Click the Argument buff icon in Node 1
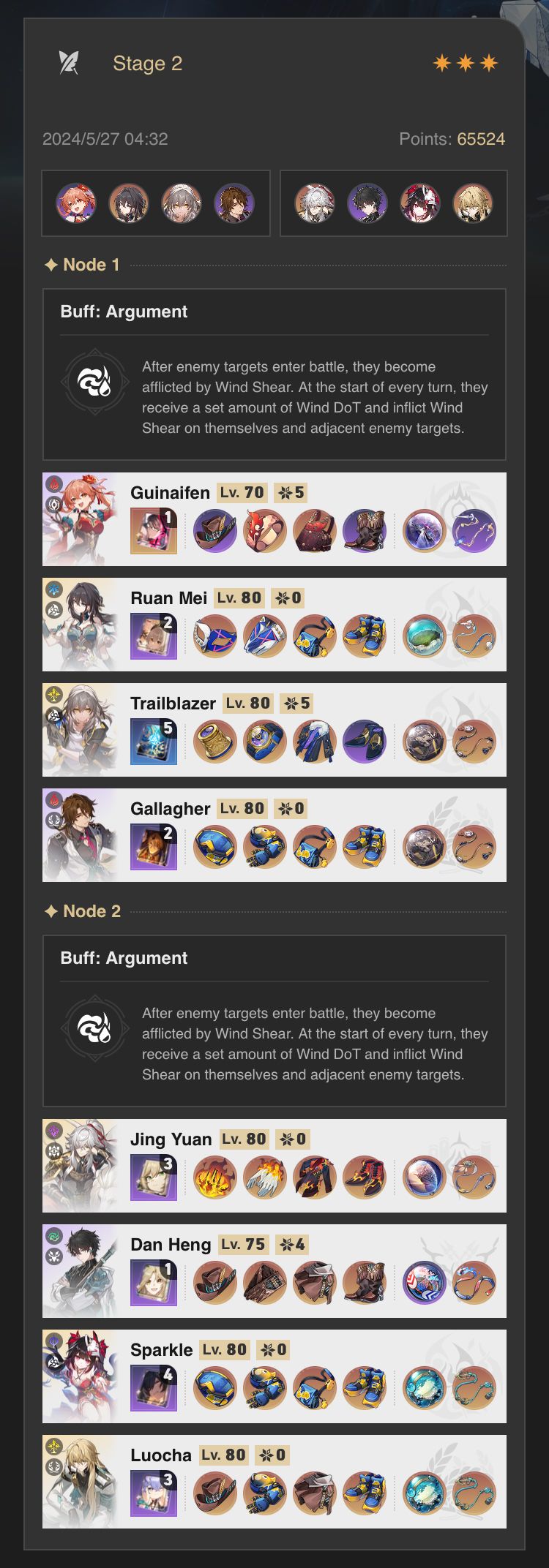Viewport: 549px width, 1568px height. [95, 382]
